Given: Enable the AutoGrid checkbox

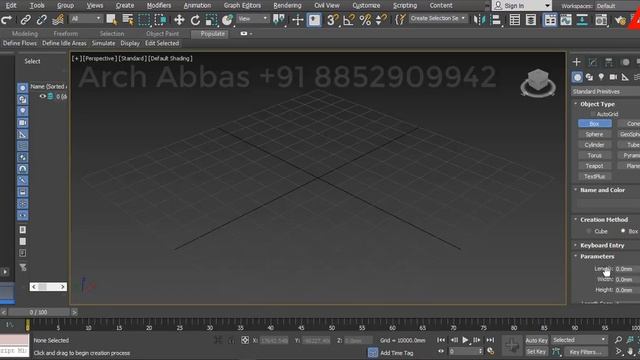Looking at the screenshot, I should click(593, 114).
